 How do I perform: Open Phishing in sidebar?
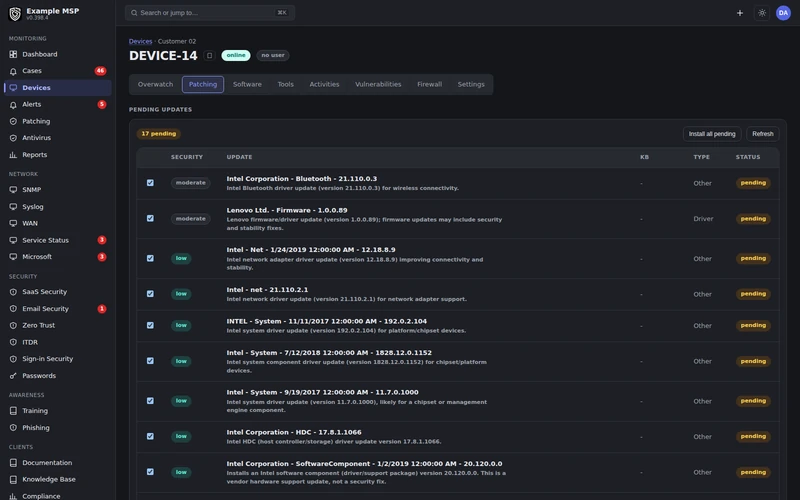(x=57, y=428)
